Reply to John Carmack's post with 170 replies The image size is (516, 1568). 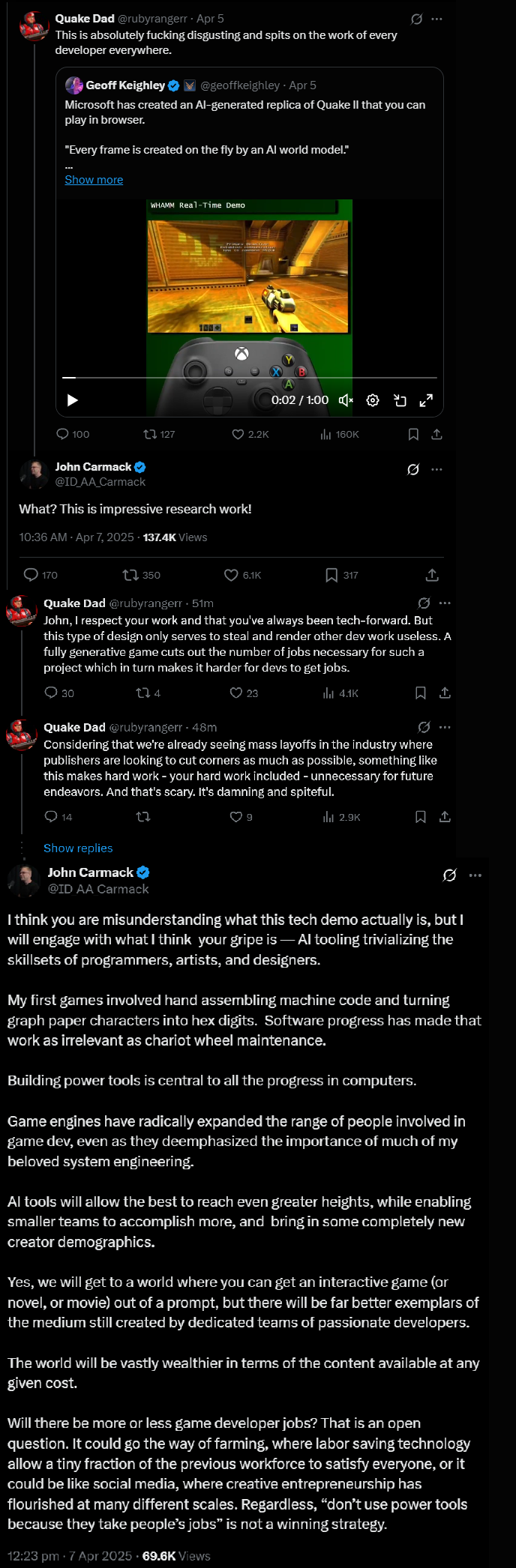[x=31, y=575]
